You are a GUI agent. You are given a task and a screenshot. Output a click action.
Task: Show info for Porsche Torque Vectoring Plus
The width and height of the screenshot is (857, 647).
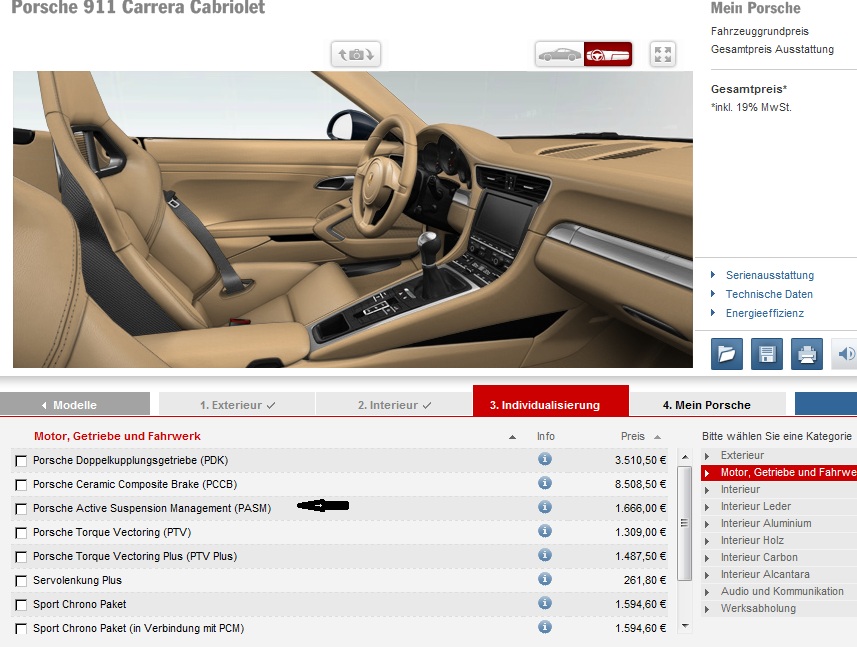pos(544,555)
